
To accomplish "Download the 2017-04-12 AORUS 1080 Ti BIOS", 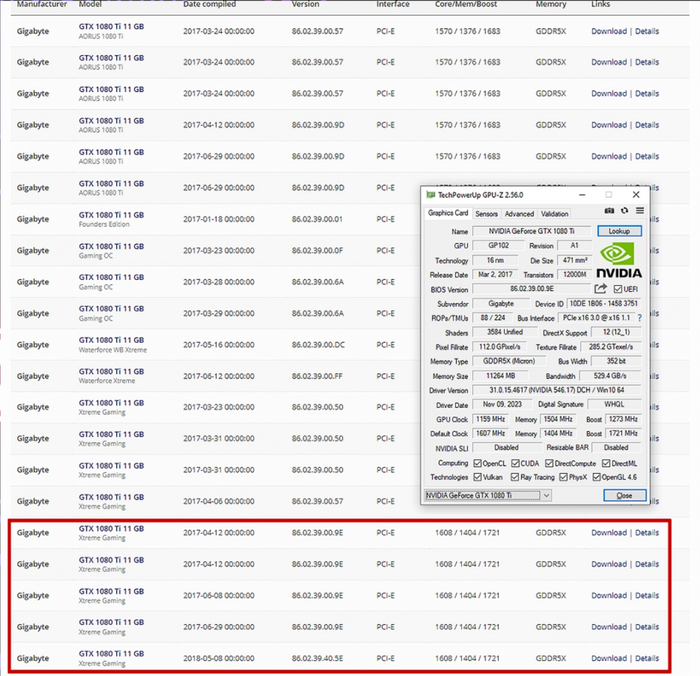I will 609,125.
